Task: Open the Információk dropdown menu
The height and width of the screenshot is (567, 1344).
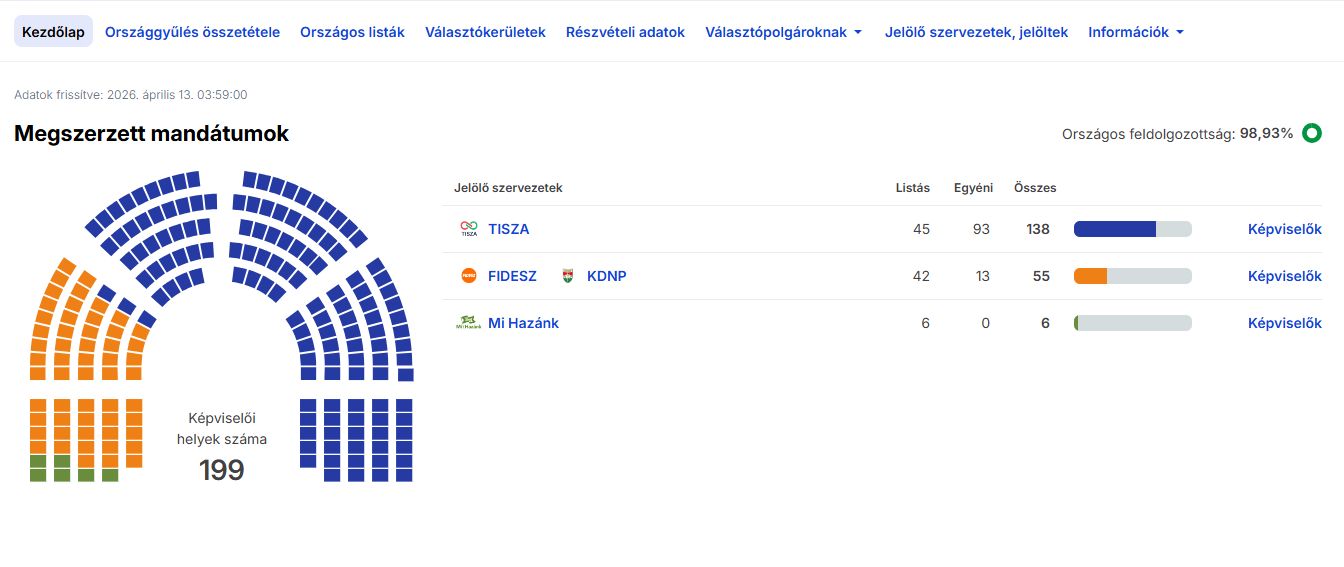Action: (1136, 32)
